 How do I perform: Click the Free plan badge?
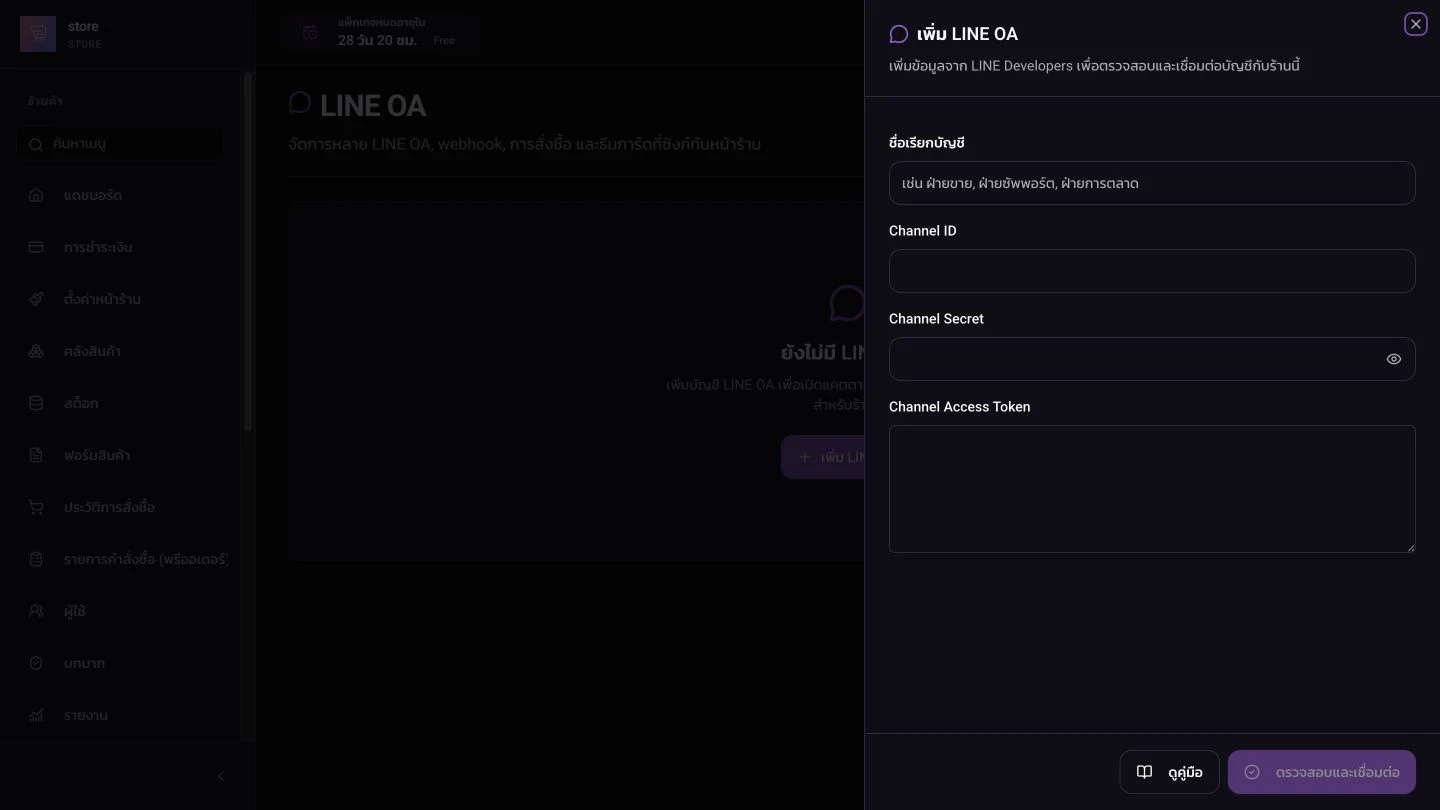click(x=444, y=41)
